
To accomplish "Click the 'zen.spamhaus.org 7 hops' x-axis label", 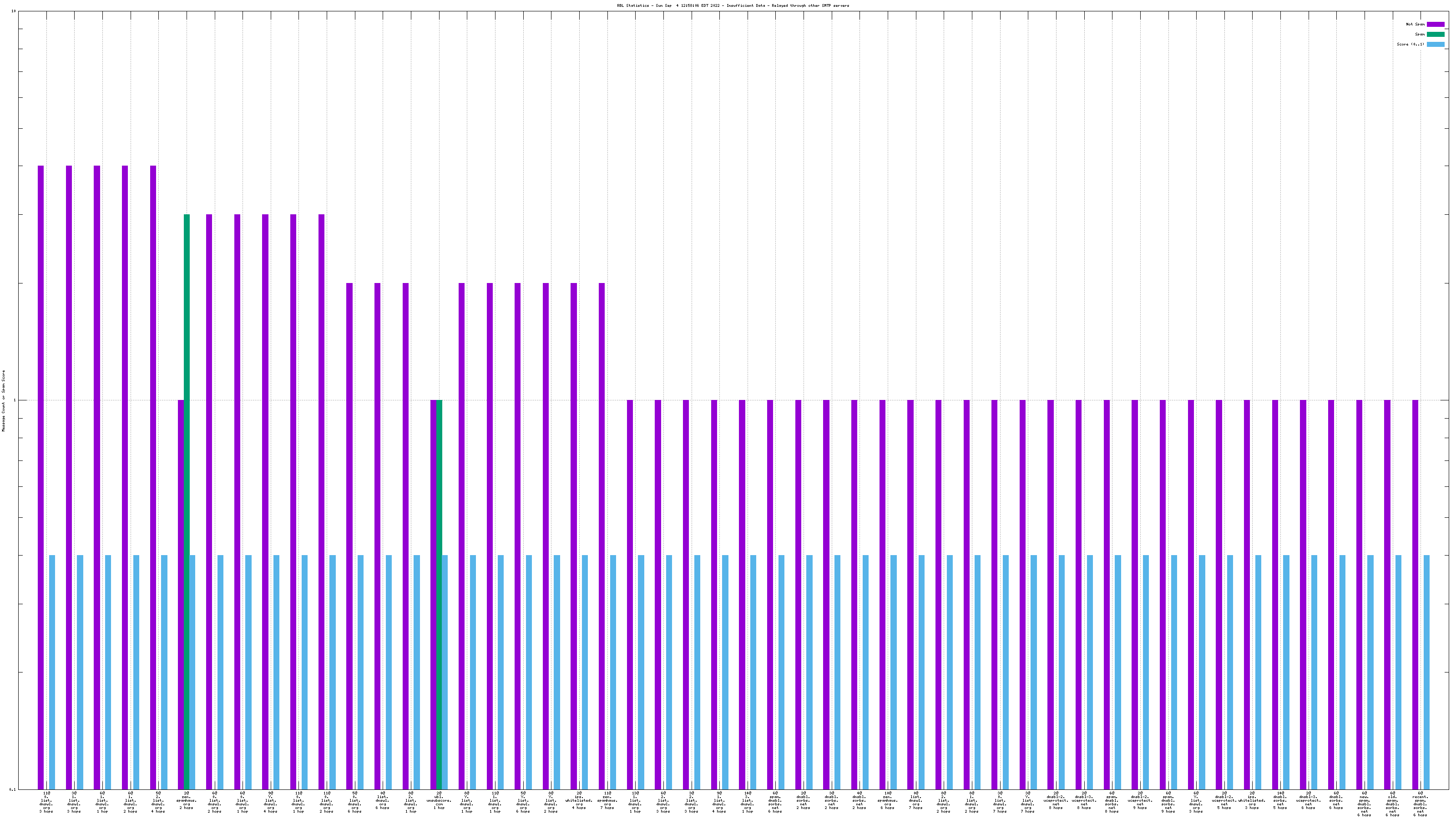I will click(x=607, y=801).
